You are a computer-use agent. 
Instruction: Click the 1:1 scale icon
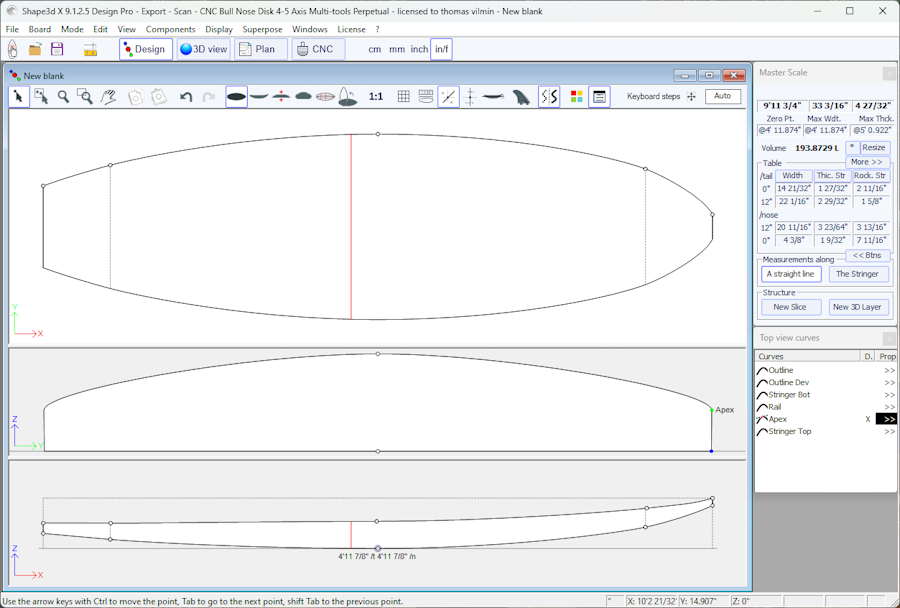pyautogui.click(x=376, y=97)
